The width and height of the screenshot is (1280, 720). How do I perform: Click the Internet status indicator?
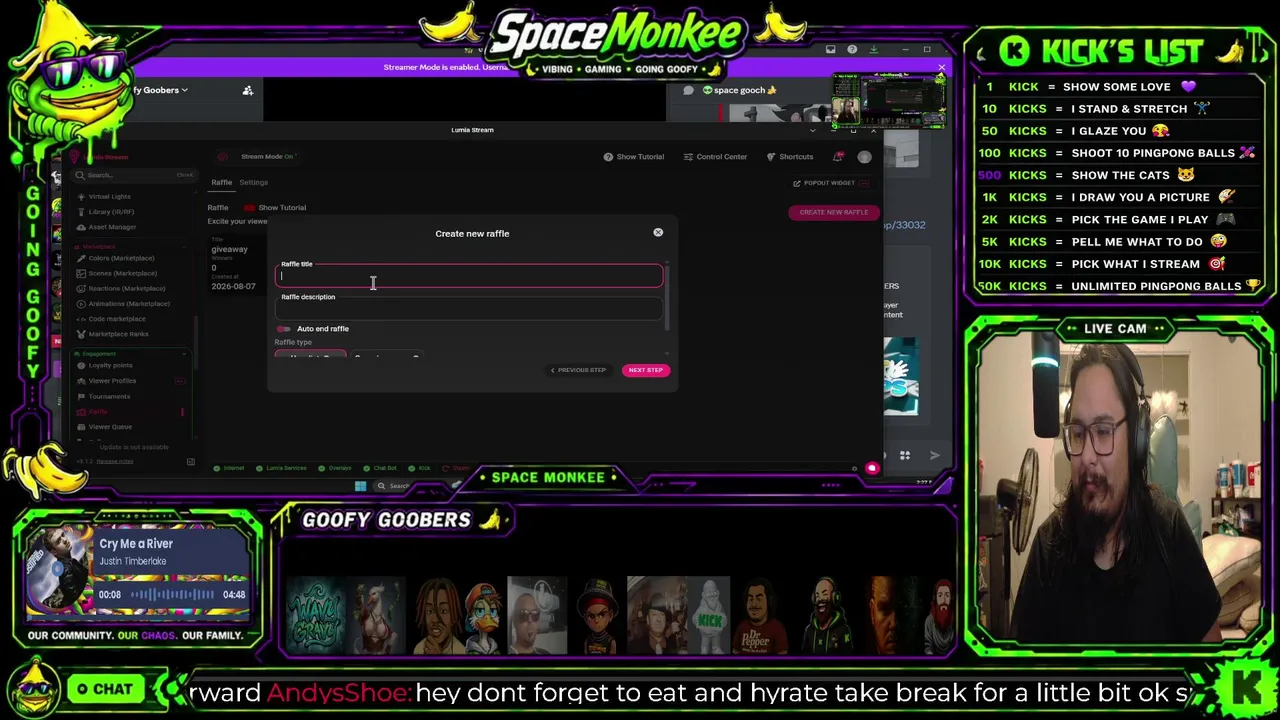[x=229, y=468]
